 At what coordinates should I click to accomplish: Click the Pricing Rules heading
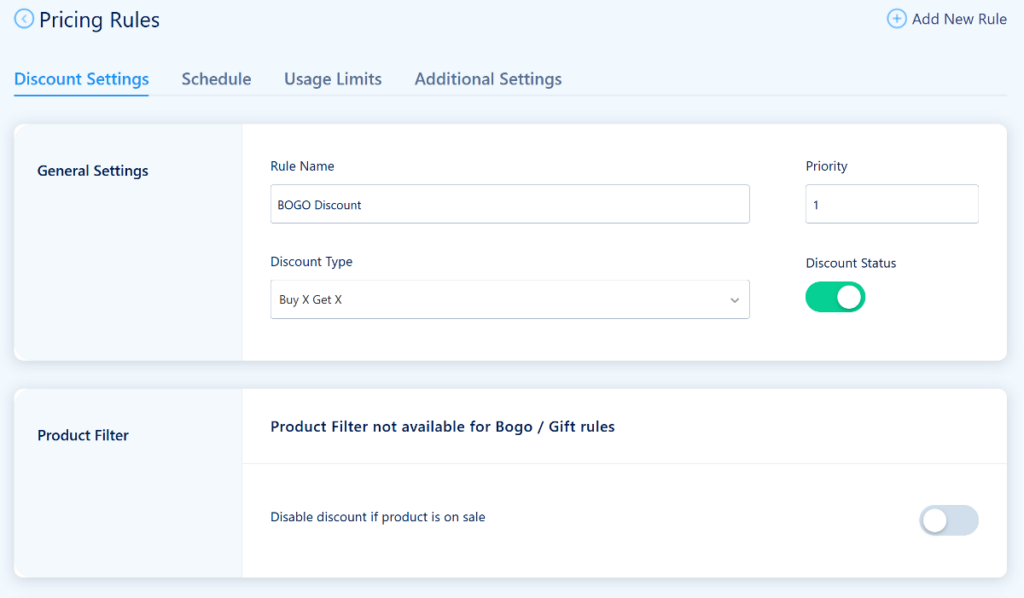pos(98,19)
